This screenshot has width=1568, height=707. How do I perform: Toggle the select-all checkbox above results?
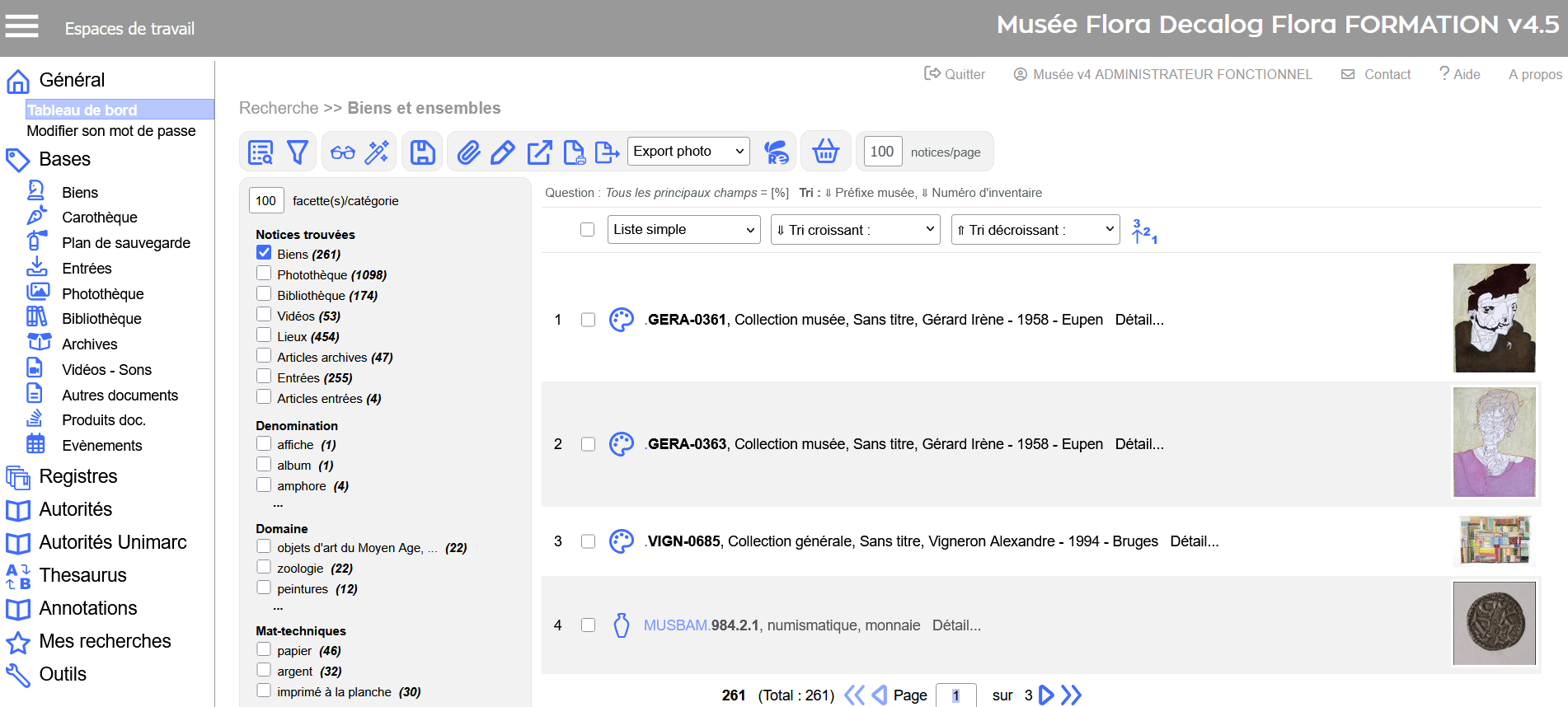pos(587,229)
